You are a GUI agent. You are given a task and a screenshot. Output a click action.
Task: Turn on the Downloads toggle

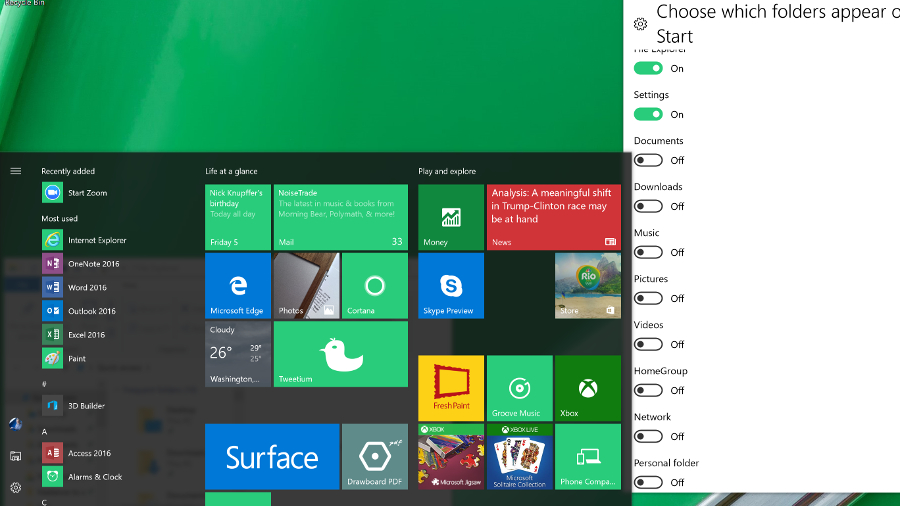(x=648, y=206)
